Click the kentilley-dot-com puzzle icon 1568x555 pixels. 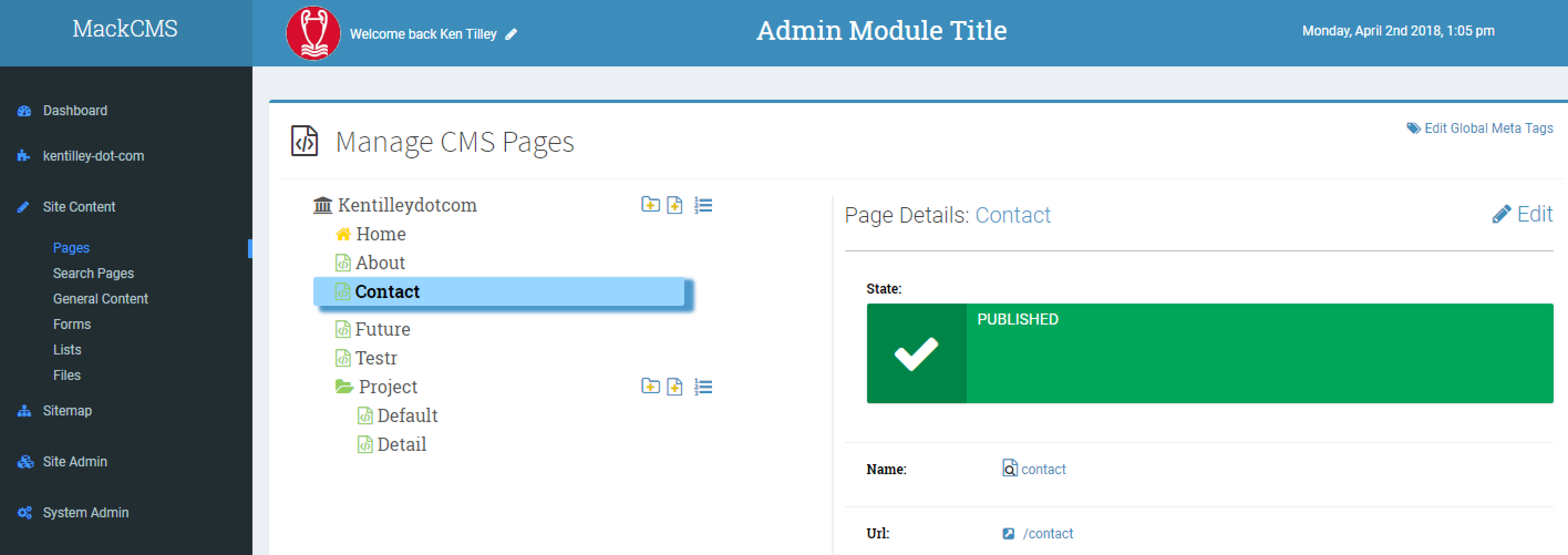24,156
